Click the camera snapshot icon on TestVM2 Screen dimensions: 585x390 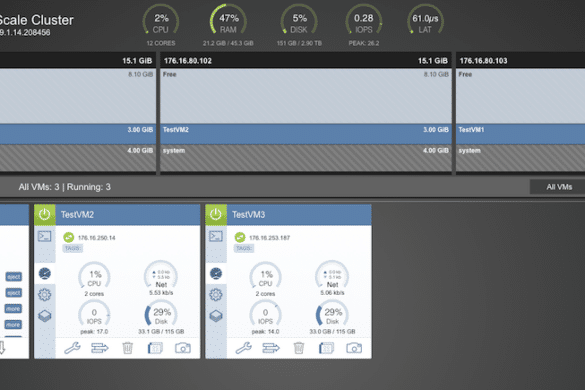(x=183, y=348)
